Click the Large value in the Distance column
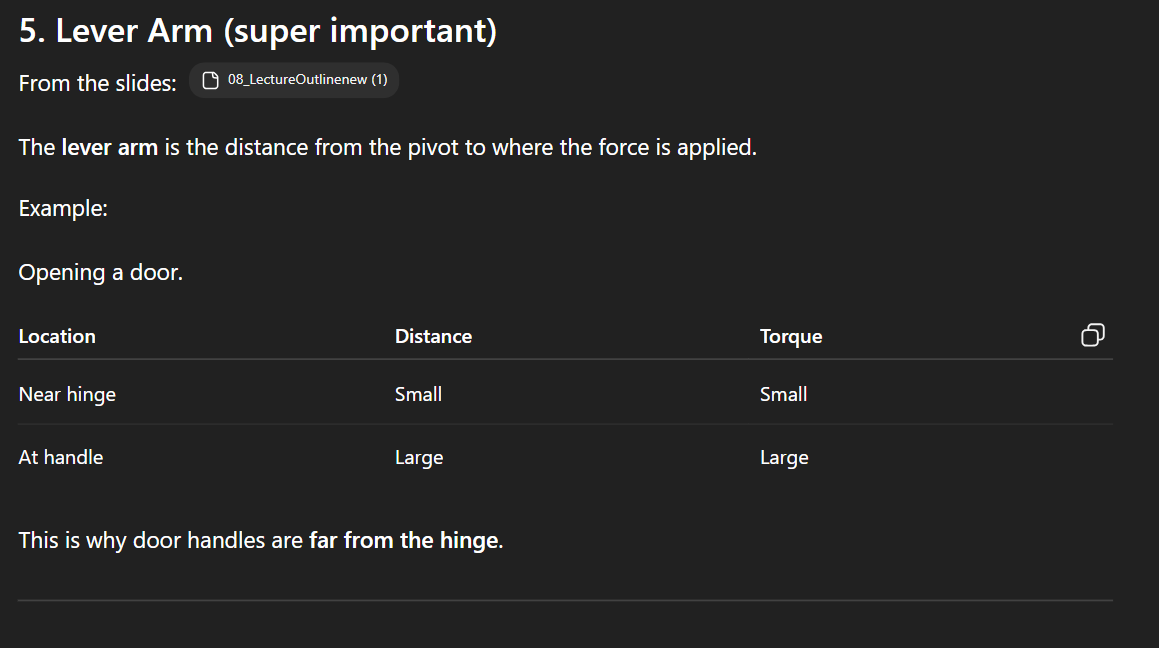This screenshot has height=648, width=1159. click(x=419, y=458)
